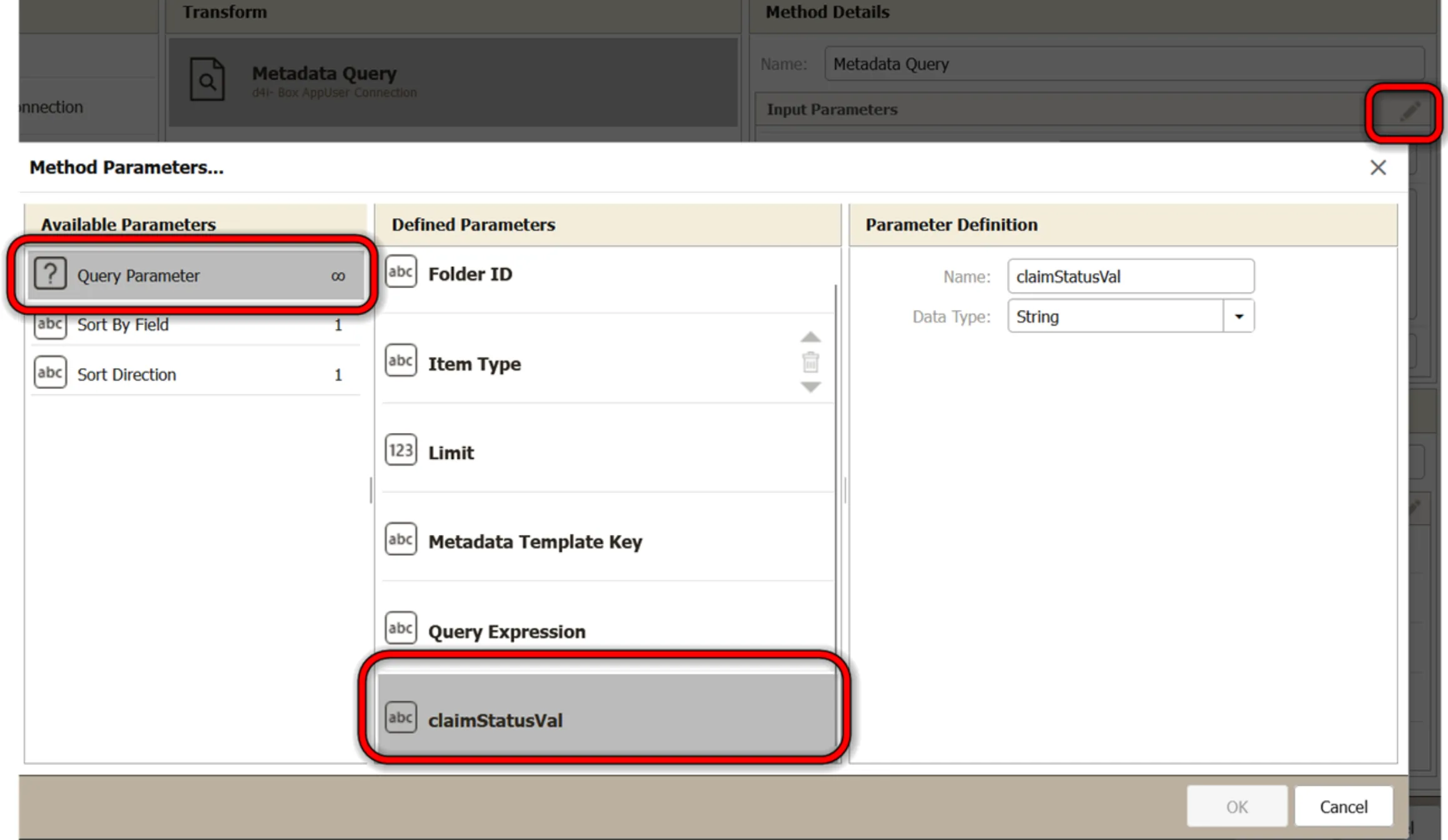Move Item Type down with the arrow
The height and width of the screenshot is (840, 1448).
(x=811, y=387)
